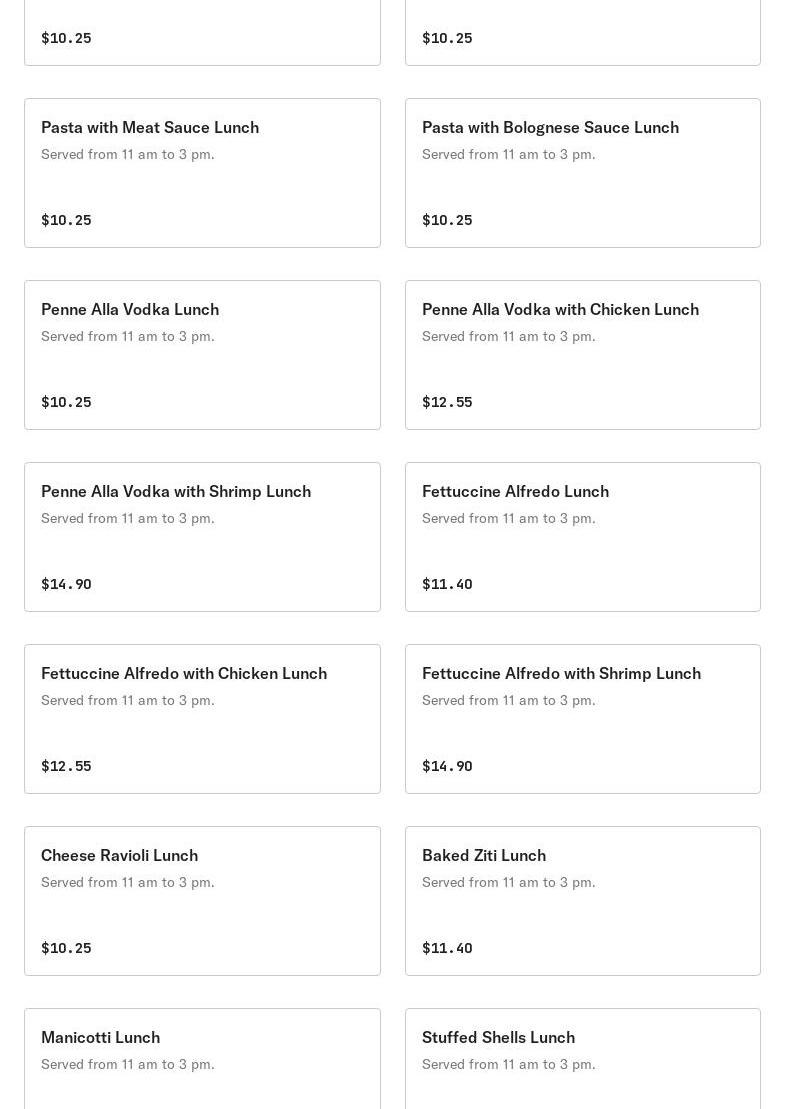Select the Cheese Ravioli Lunch item

coord(119,856)
